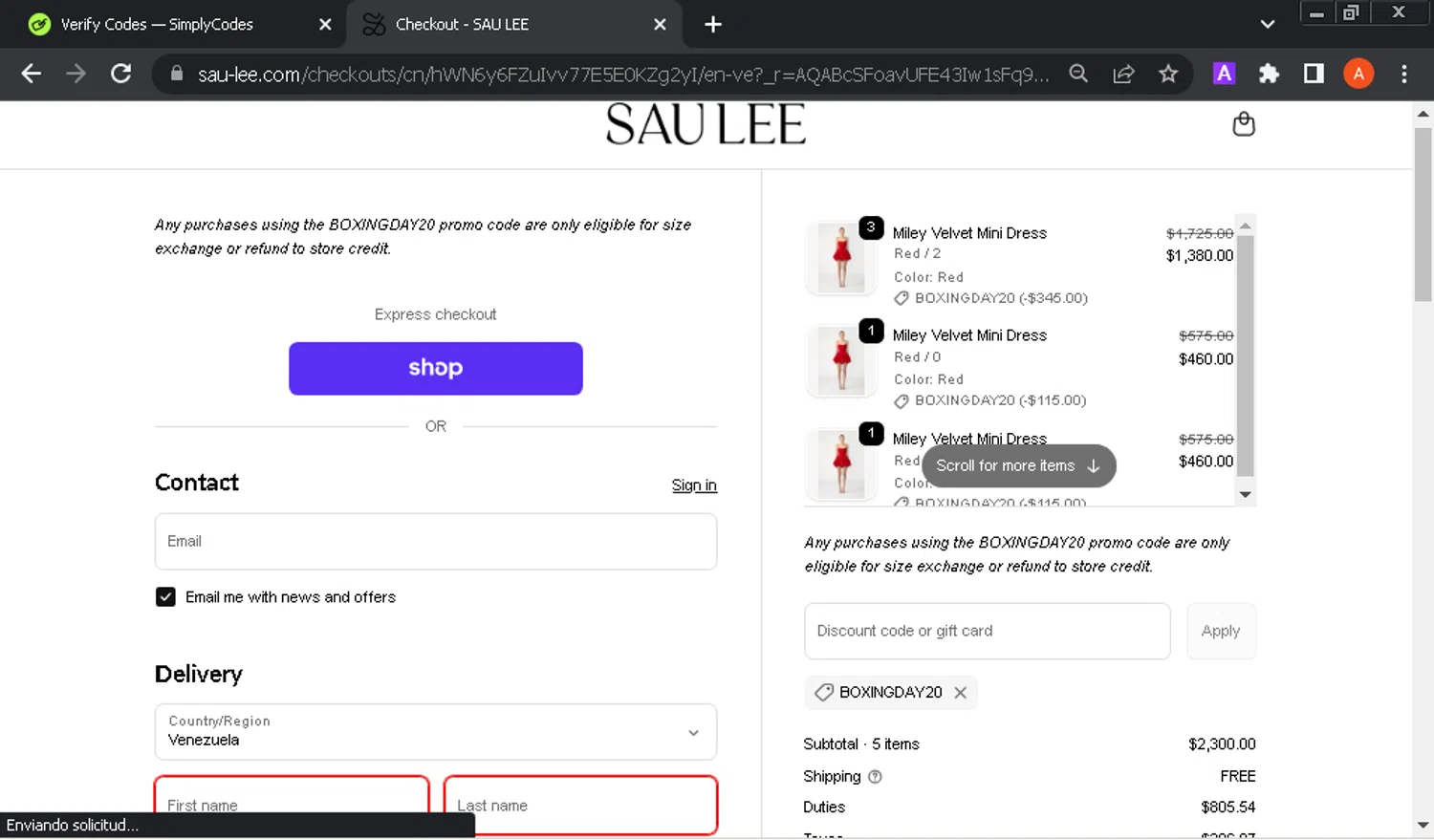This screenshot has height=840, width=1434.
Task: Open the zoom magnifier in address bar
Action: click(x=1078, y=74)
